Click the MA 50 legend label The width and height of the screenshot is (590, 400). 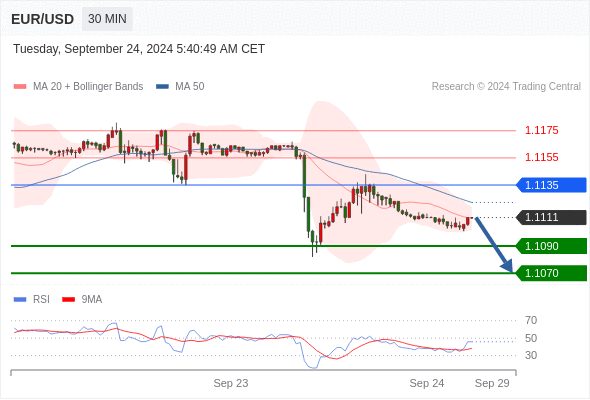[190, 87]
